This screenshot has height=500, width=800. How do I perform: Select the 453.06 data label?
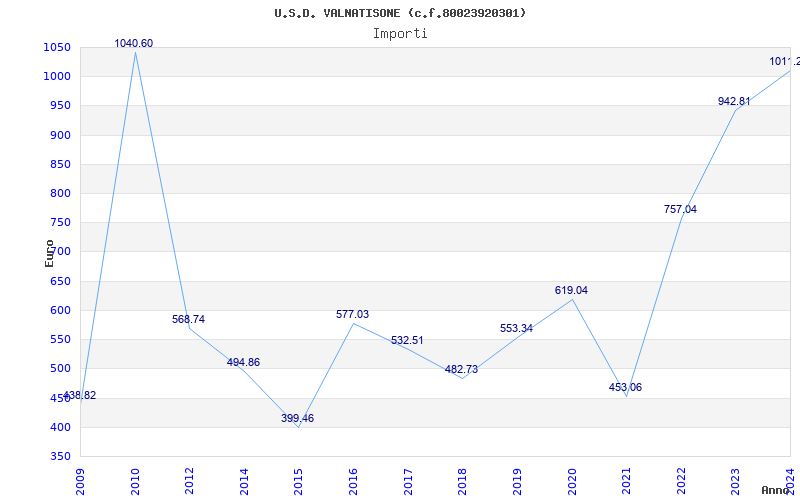(626, 387)
